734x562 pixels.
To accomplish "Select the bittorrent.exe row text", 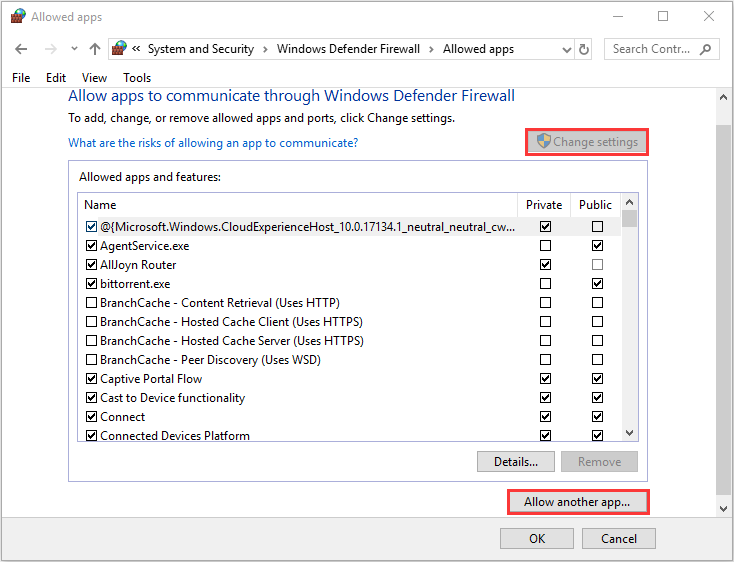I will point(135,284).
